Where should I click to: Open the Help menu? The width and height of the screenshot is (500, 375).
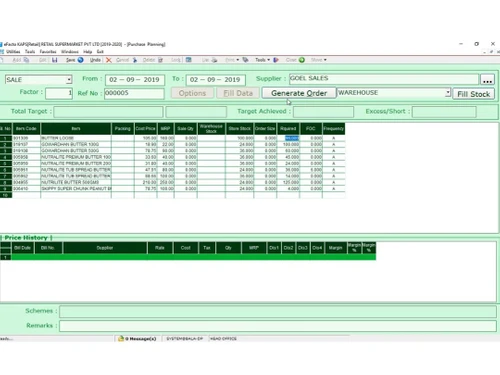(x=88, y=52)
